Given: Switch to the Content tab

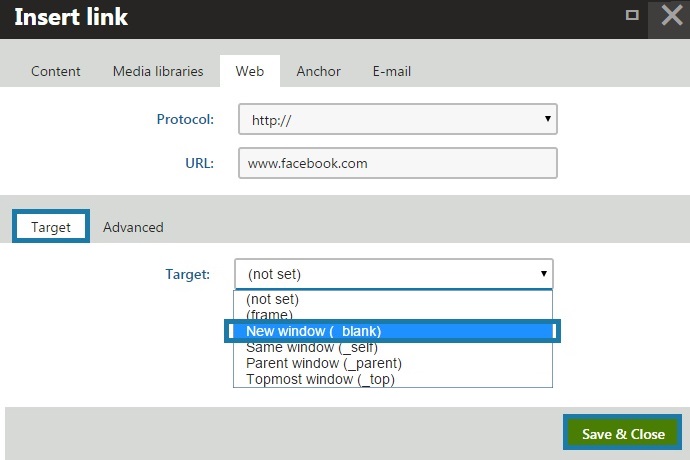Looking at the screenshot, I should (56, 71).
